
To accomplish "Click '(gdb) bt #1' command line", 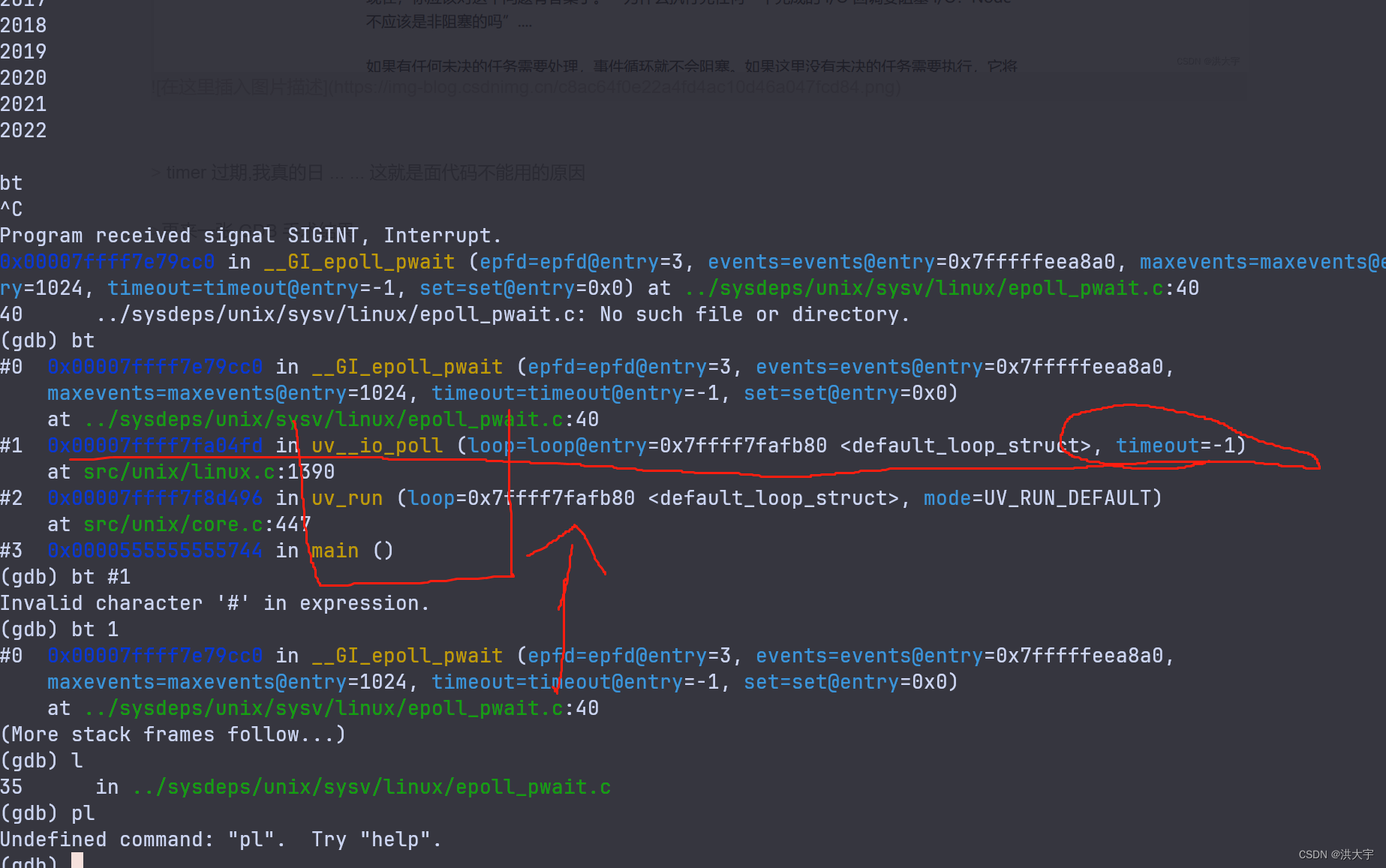I will coord(65,577).
